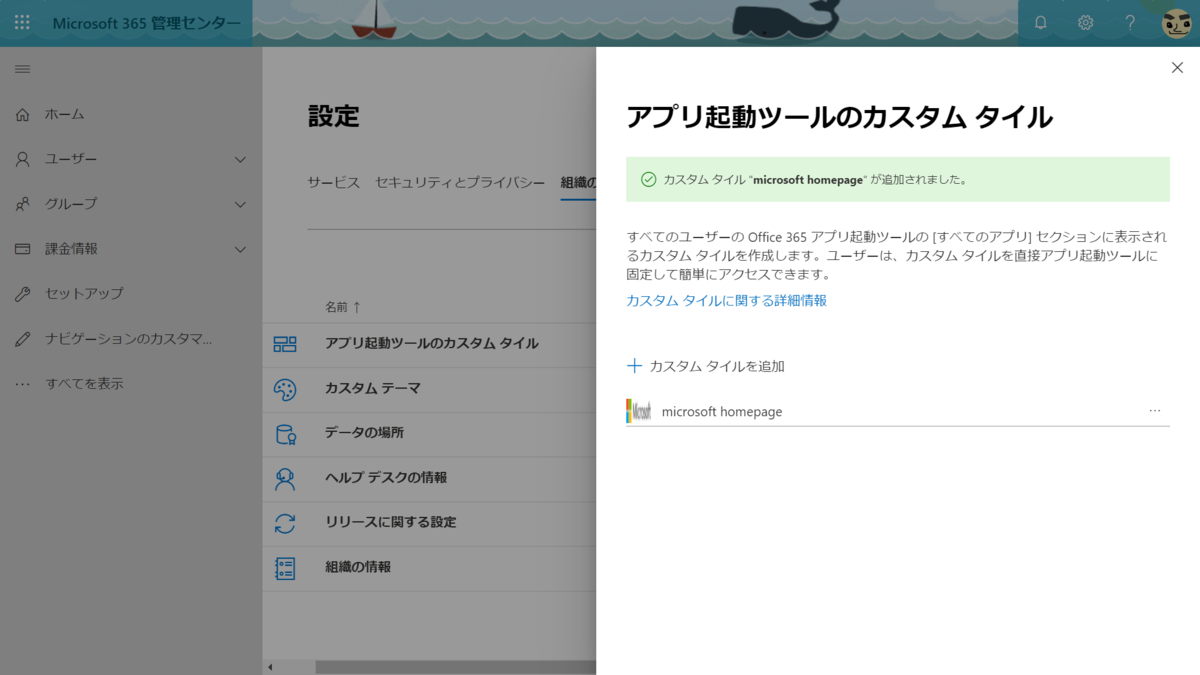Viewport: 1200px width, 675px height.
Task: Switch to the サービス tab
Action: (x=334, y=183)
